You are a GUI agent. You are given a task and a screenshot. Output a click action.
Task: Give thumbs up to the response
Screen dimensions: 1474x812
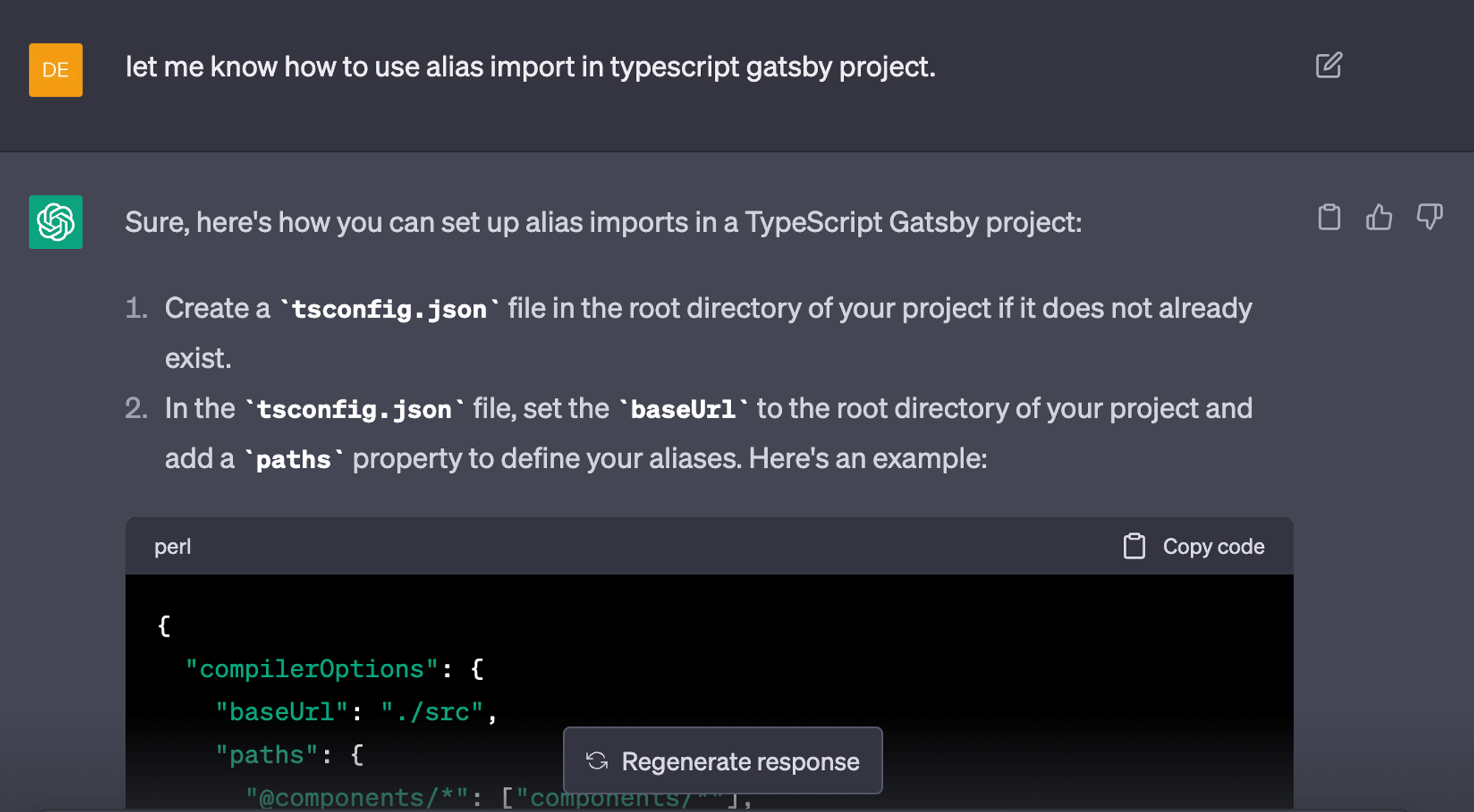tap(1379, 217)
